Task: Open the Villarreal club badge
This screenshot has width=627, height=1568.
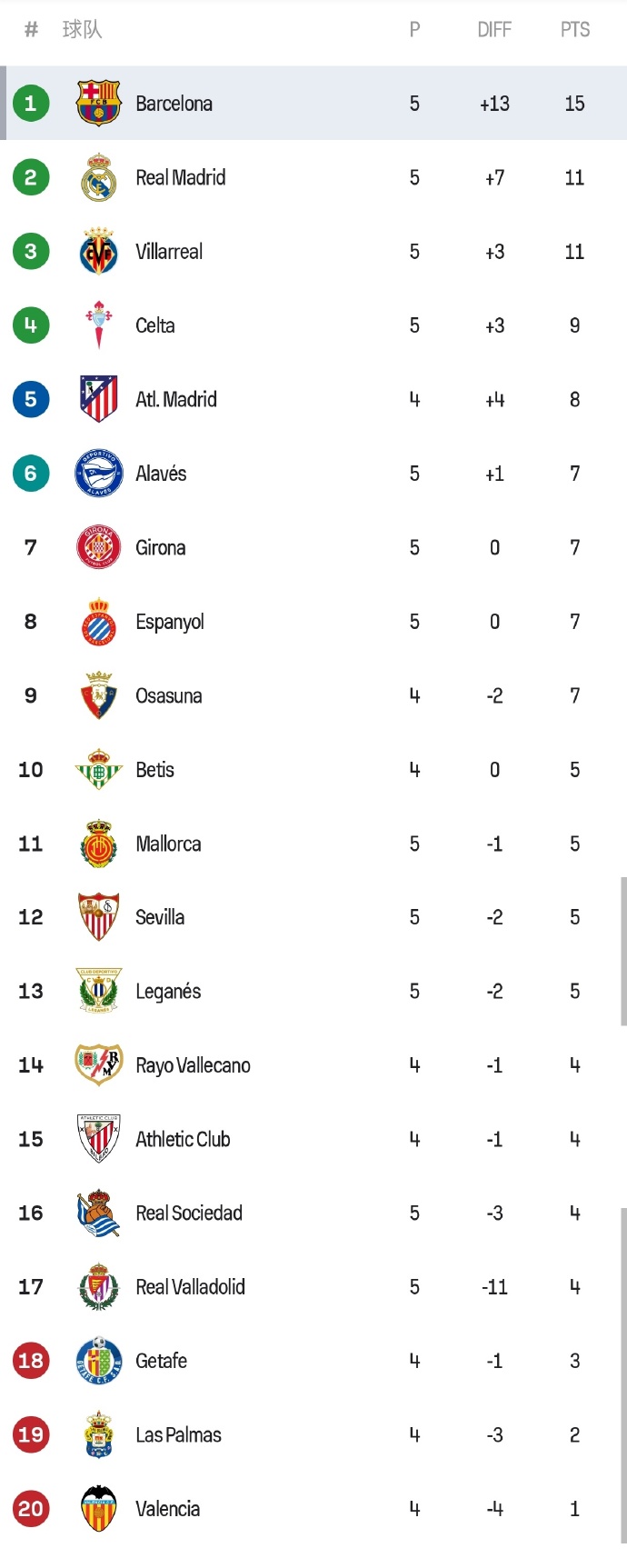Action: 98,252
